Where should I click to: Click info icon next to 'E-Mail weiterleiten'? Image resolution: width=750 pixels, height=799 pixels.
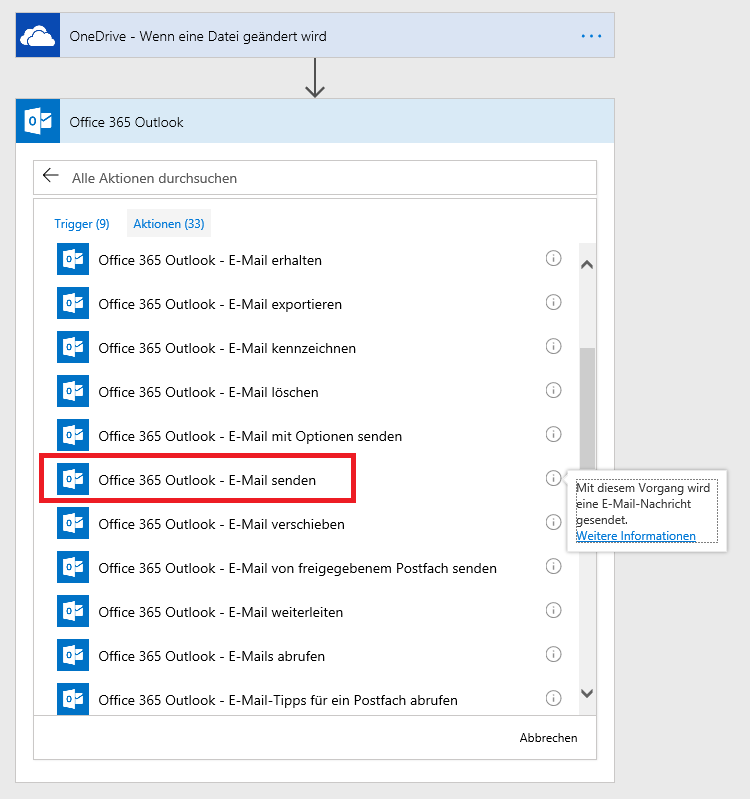tap(553, 610)
